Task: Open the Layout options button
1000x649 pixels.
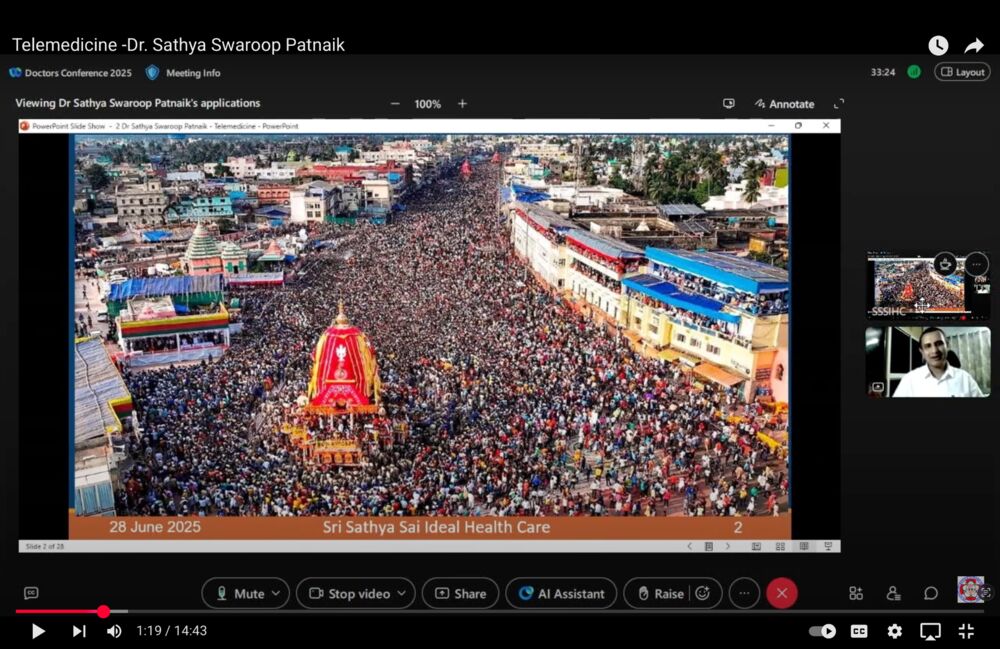Action: (x=962, y=72)
